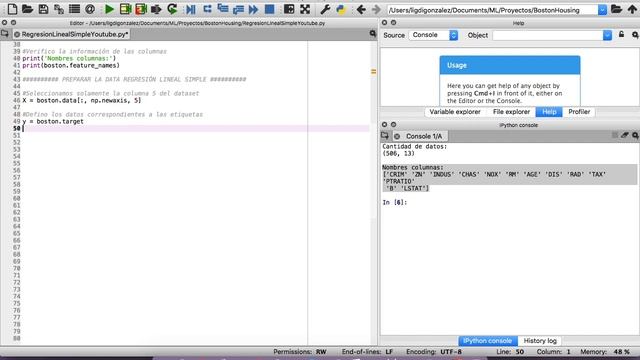Go back with the left arrow icon
The height and width of the screenshot is (360, 640).
pyautogui.click(x=361, y=9)
